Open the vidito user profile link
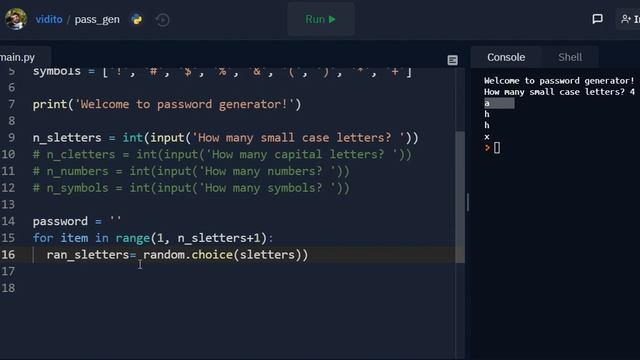Screen dimensions: 640x360 click(49, 19)
